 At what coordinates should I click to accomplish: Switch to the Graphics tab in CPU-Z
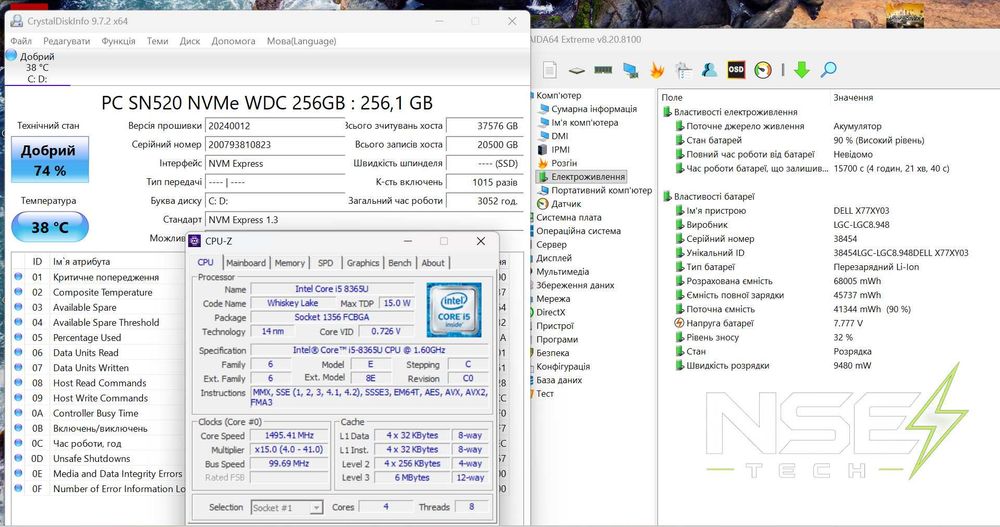tap(363, 263)
